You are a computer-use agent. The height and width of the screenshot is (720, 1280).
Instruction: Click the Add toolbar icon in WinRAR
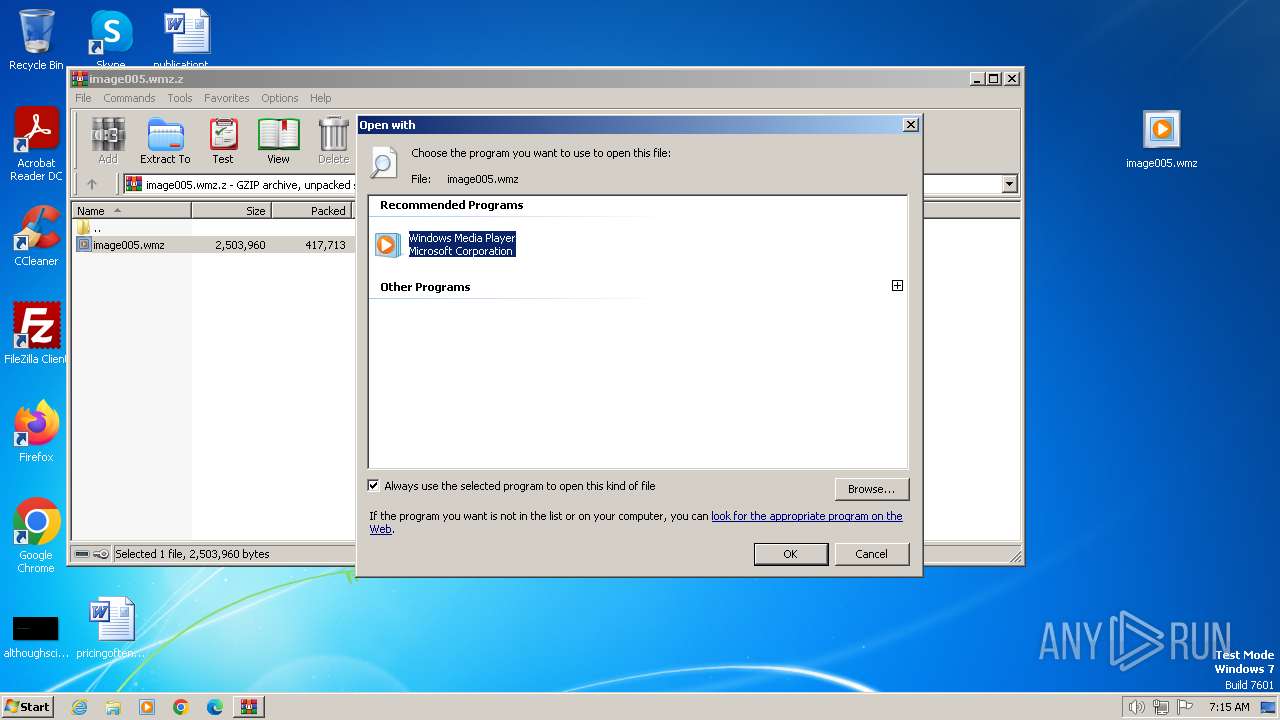click(x=108, y=140)
